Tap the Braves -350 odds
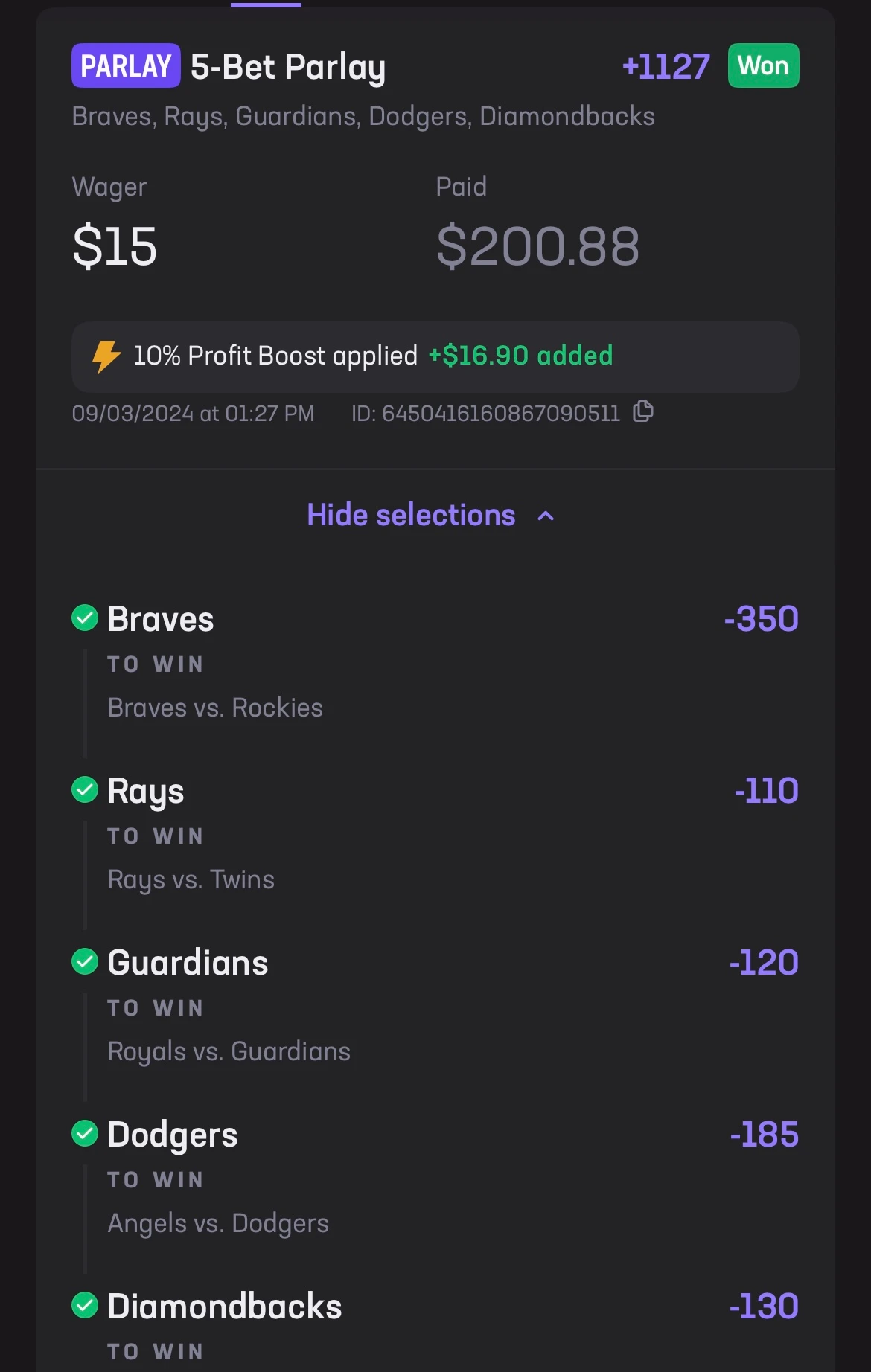Screen dimensions: 871x1372 coord(761,619)
